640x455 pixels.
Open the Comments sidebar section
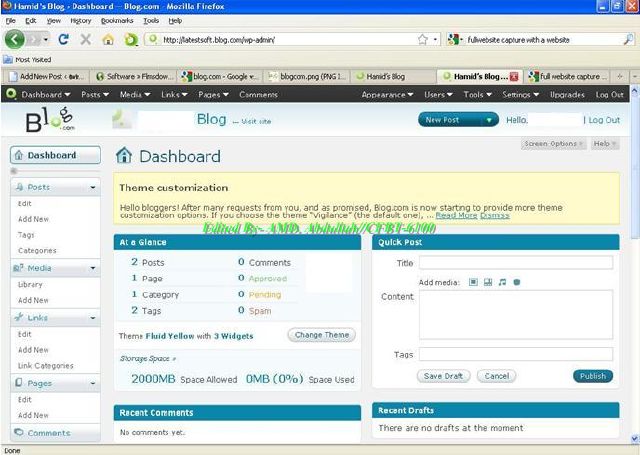click(56, 433)
